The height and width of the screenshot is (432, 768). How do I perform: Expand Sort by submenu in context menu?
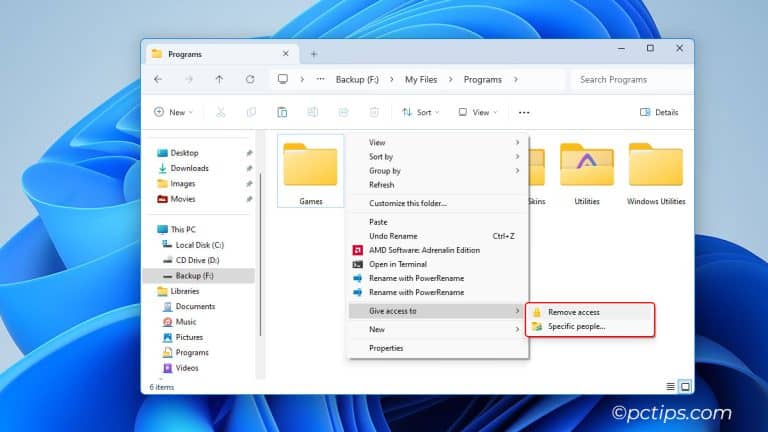438,157
